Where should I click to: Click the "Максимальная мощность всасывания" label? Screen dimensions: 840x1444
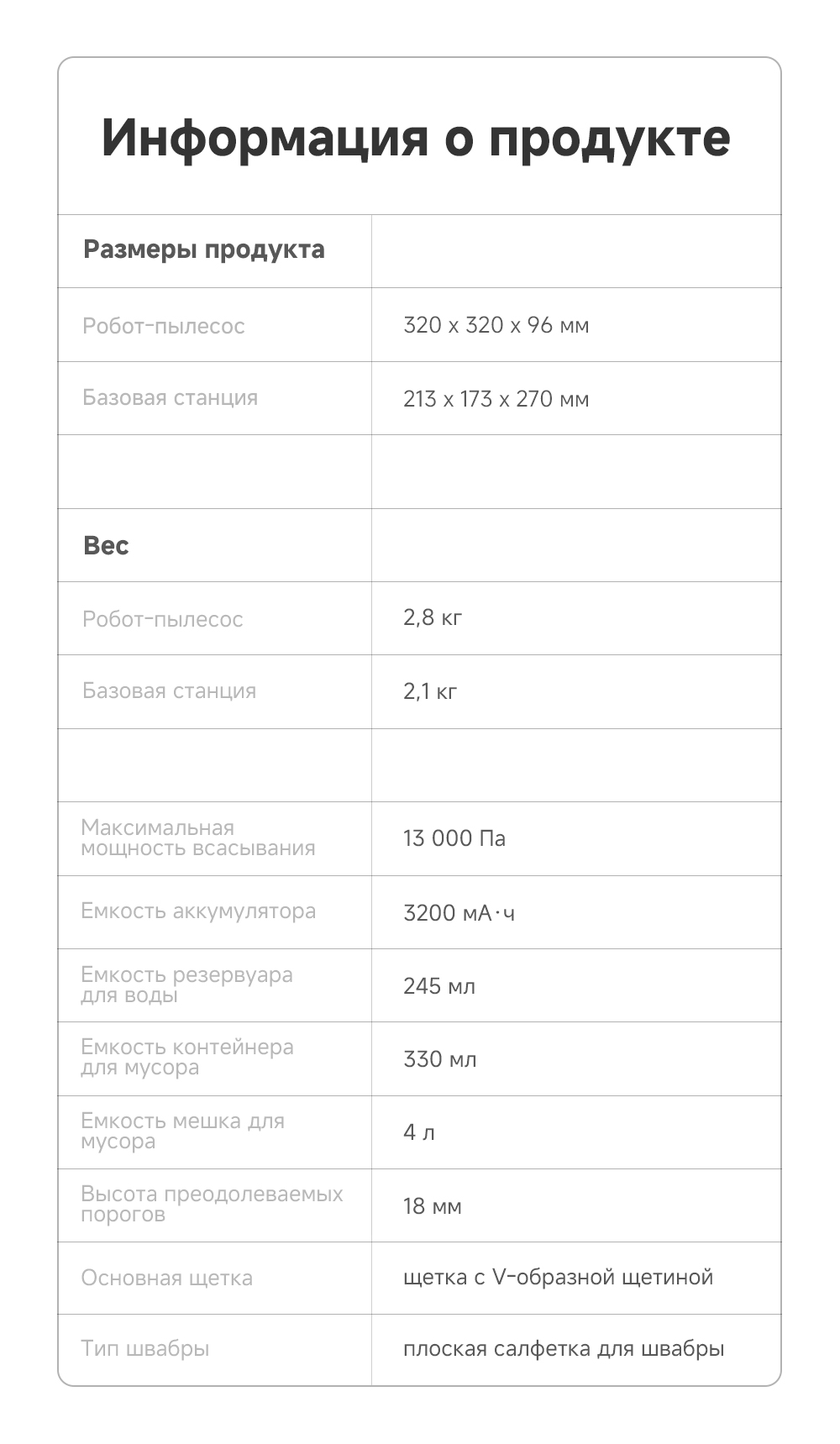click(198, 838)
